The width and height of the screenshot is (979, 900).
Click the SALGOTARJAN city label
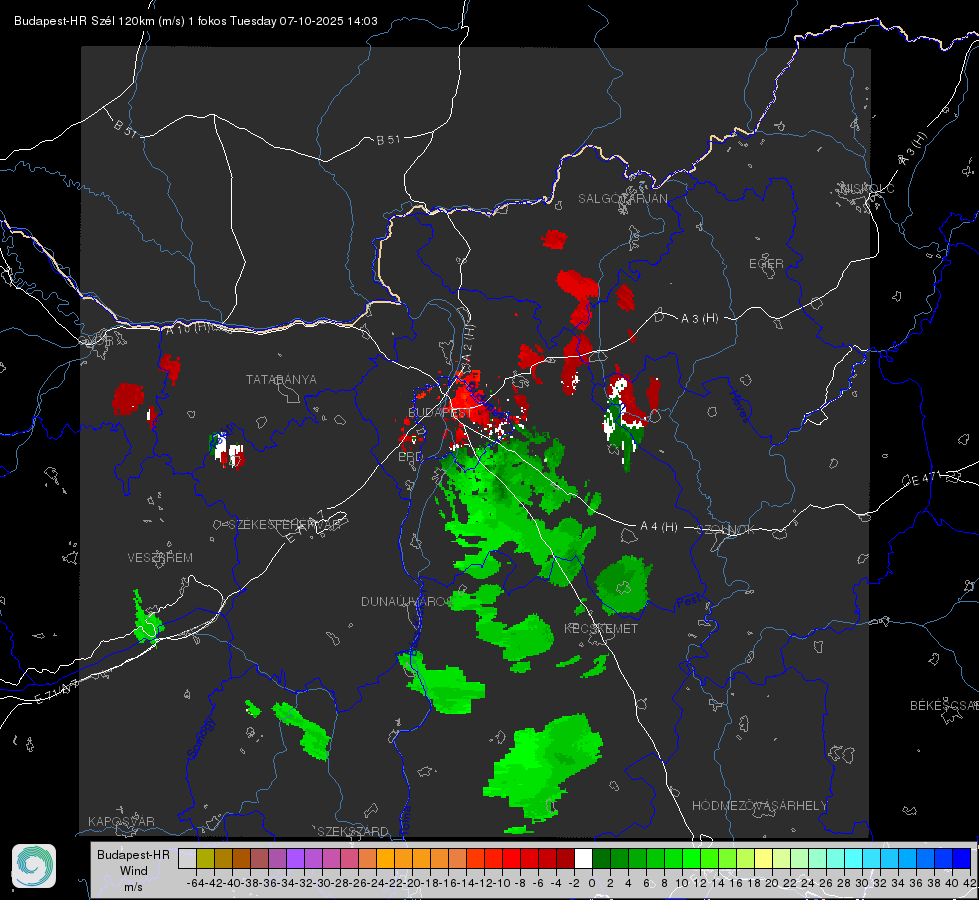point(622,199)
